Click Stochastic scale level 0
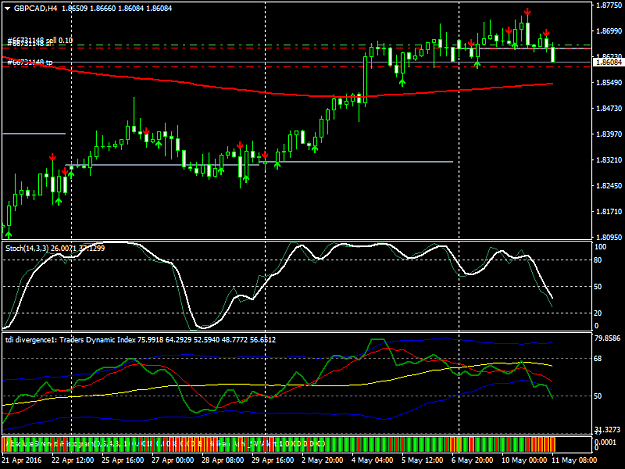This screenshot has width=625, height=469. click(596, 326)
